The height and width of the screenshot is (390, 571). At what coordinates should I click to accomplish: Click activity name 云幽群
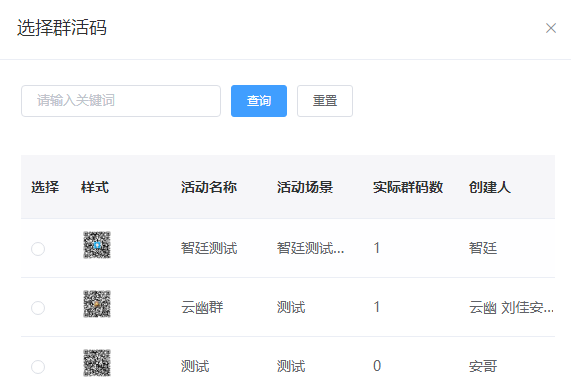202,307
